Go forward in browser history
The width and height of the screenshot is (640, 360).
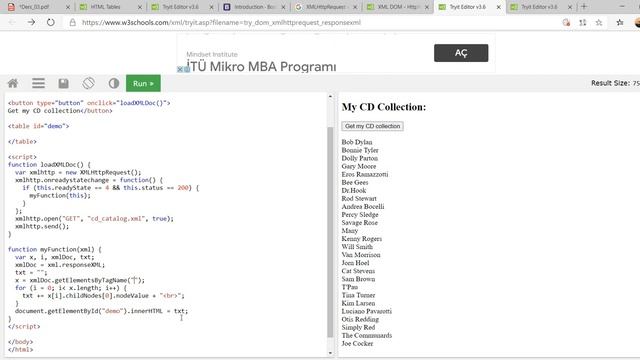[x=31, y=22]
